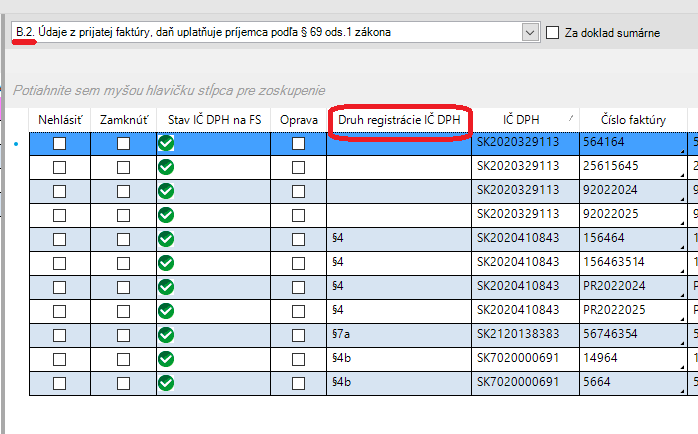The height and width of the screenshot is (434, 698).
Task: Select SK7020000691 cell in invoice 14964 row
Action: [525, 360]
